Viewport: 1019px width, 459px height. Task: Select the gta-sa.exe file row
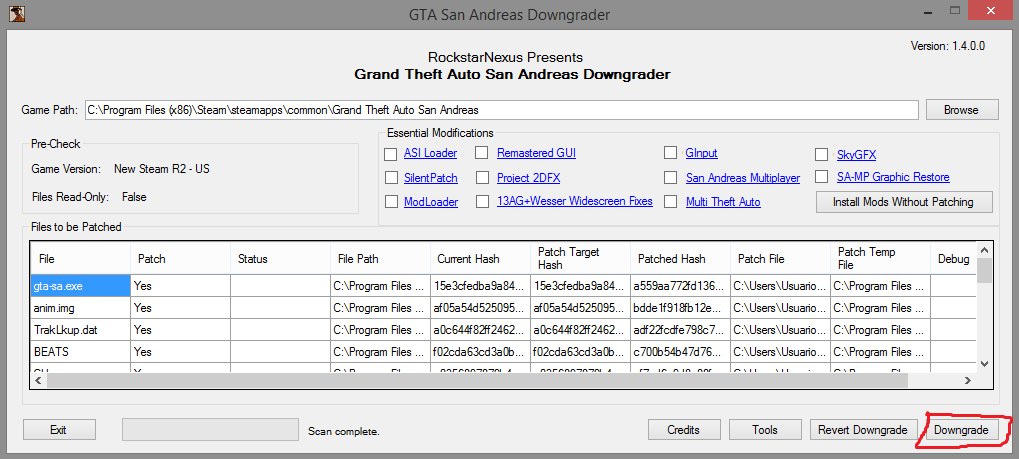point(80,286)
